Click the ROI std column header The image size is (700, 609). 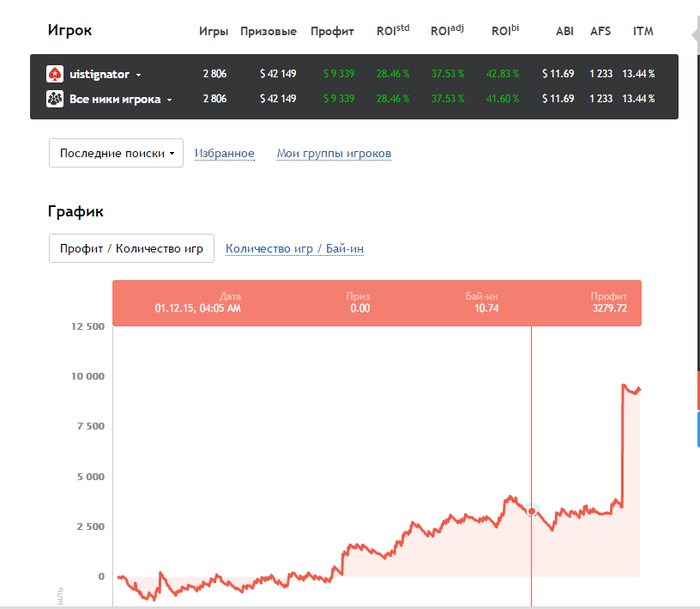(x=393, y=31)
